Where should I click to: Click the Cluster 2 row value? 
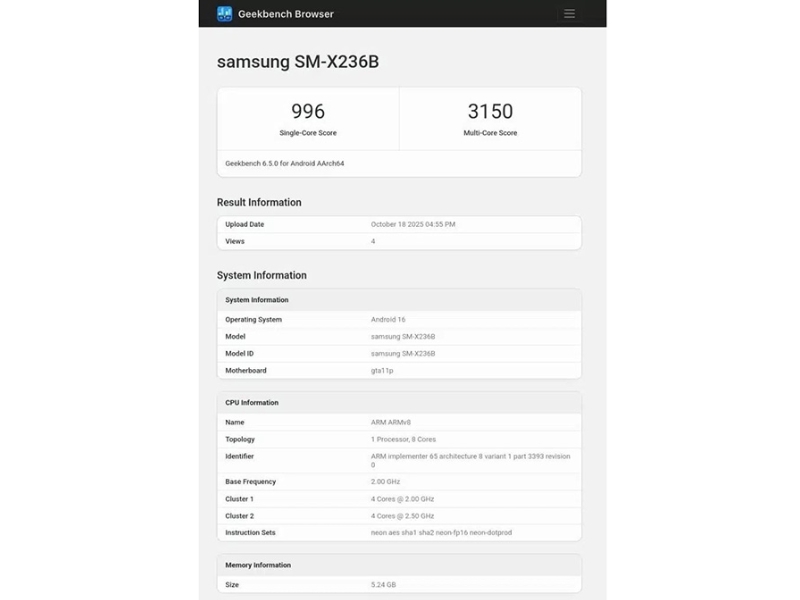pyautogui.click(x=402, y=516)
